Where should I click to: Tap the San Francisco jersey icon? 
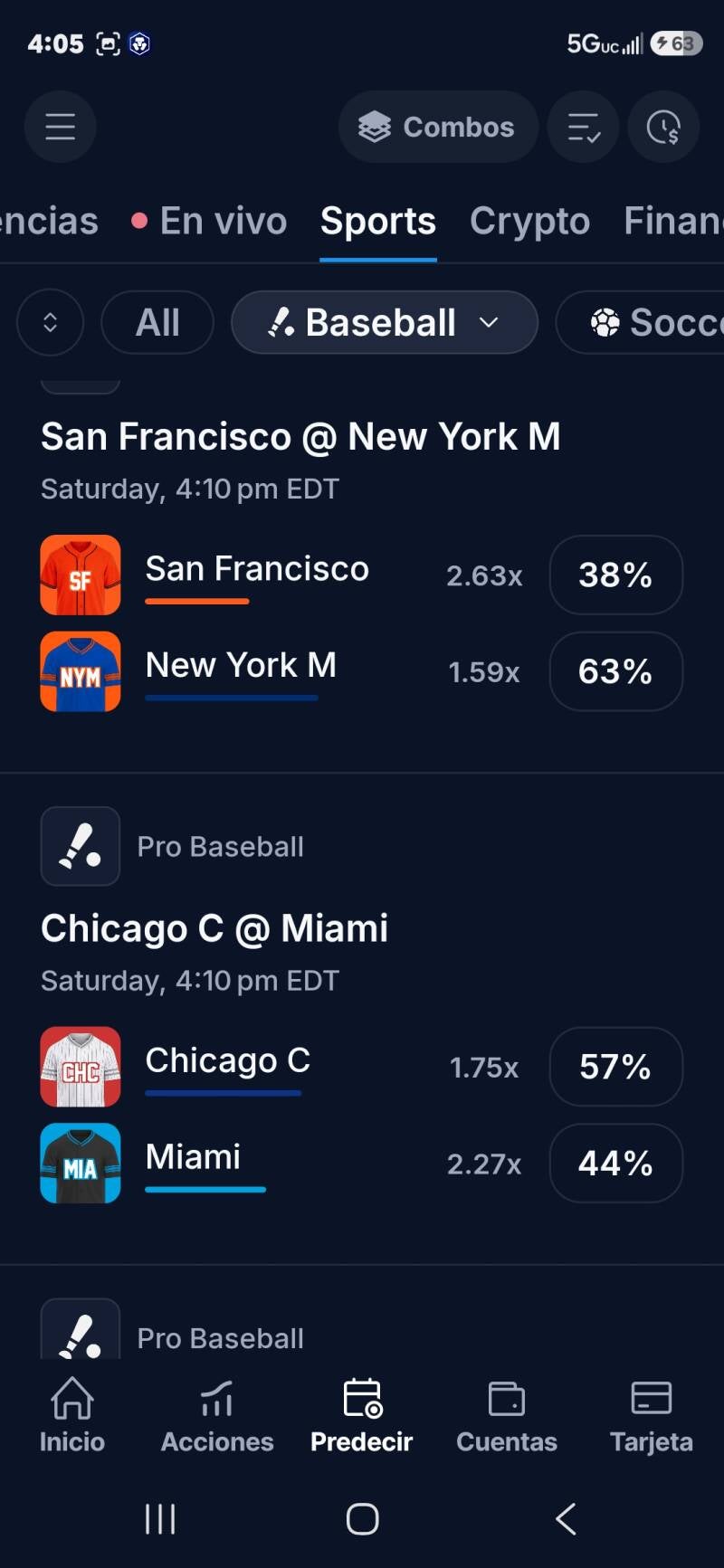pos(81,575)
